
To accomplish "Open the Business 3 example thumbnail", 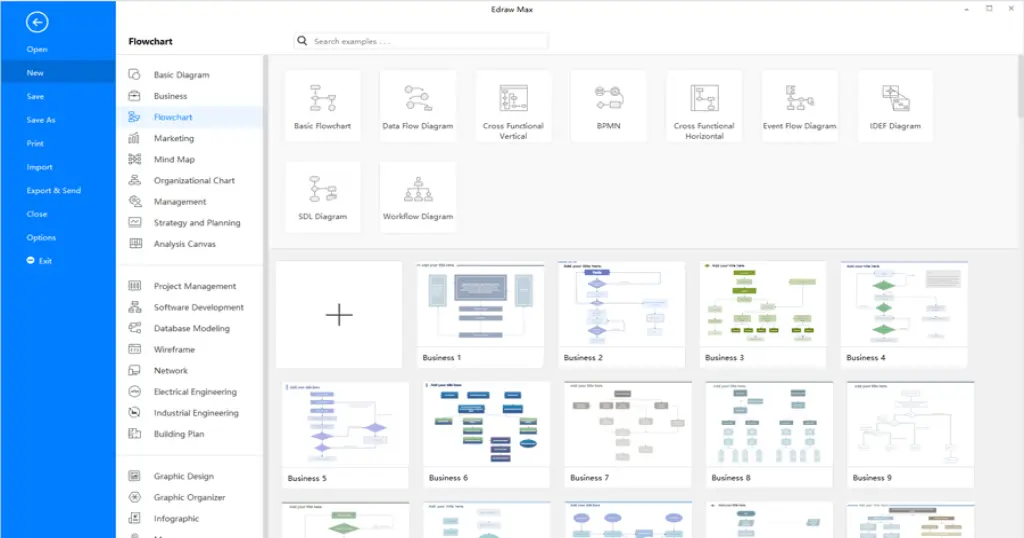I will click(763, 315).
